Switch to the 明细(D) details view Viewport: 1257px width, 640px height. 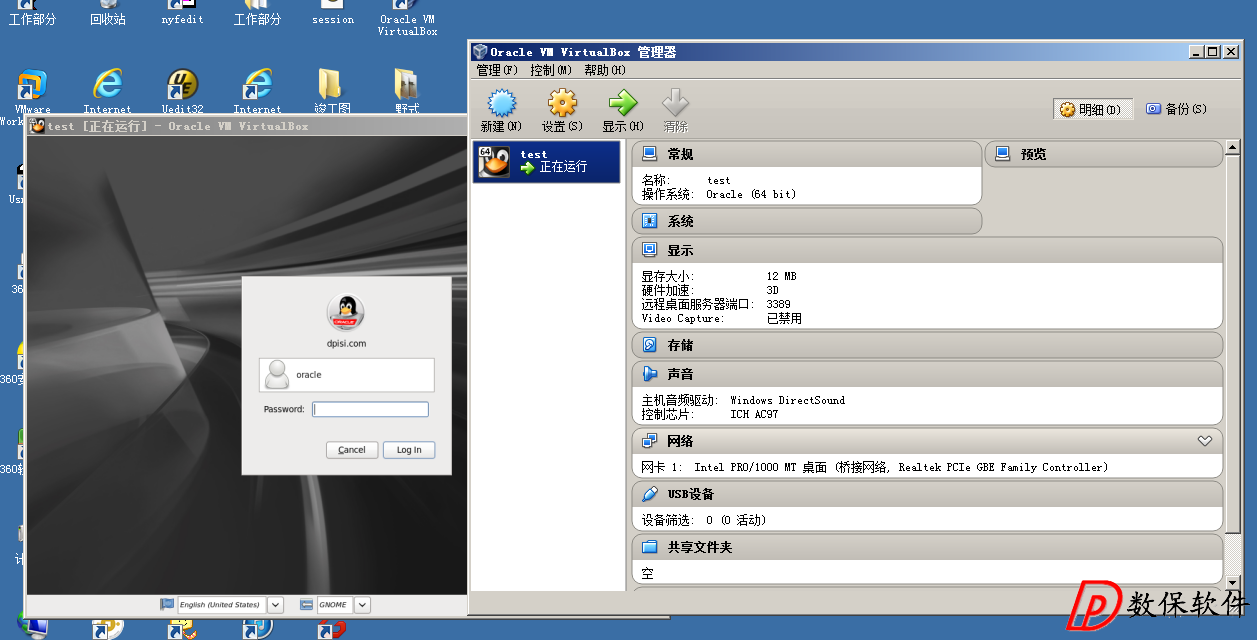pyautogui.click(x=1092, y=109)
